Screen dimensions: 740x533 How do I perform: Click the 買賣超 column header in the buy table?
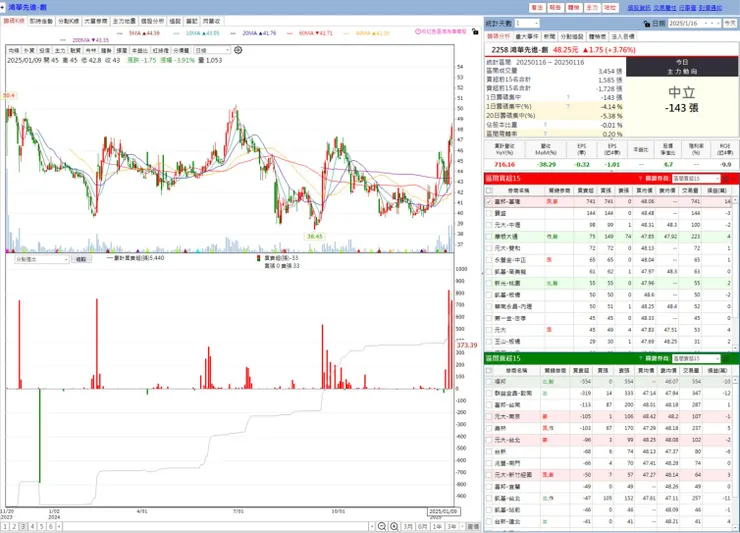click(585, 191)
